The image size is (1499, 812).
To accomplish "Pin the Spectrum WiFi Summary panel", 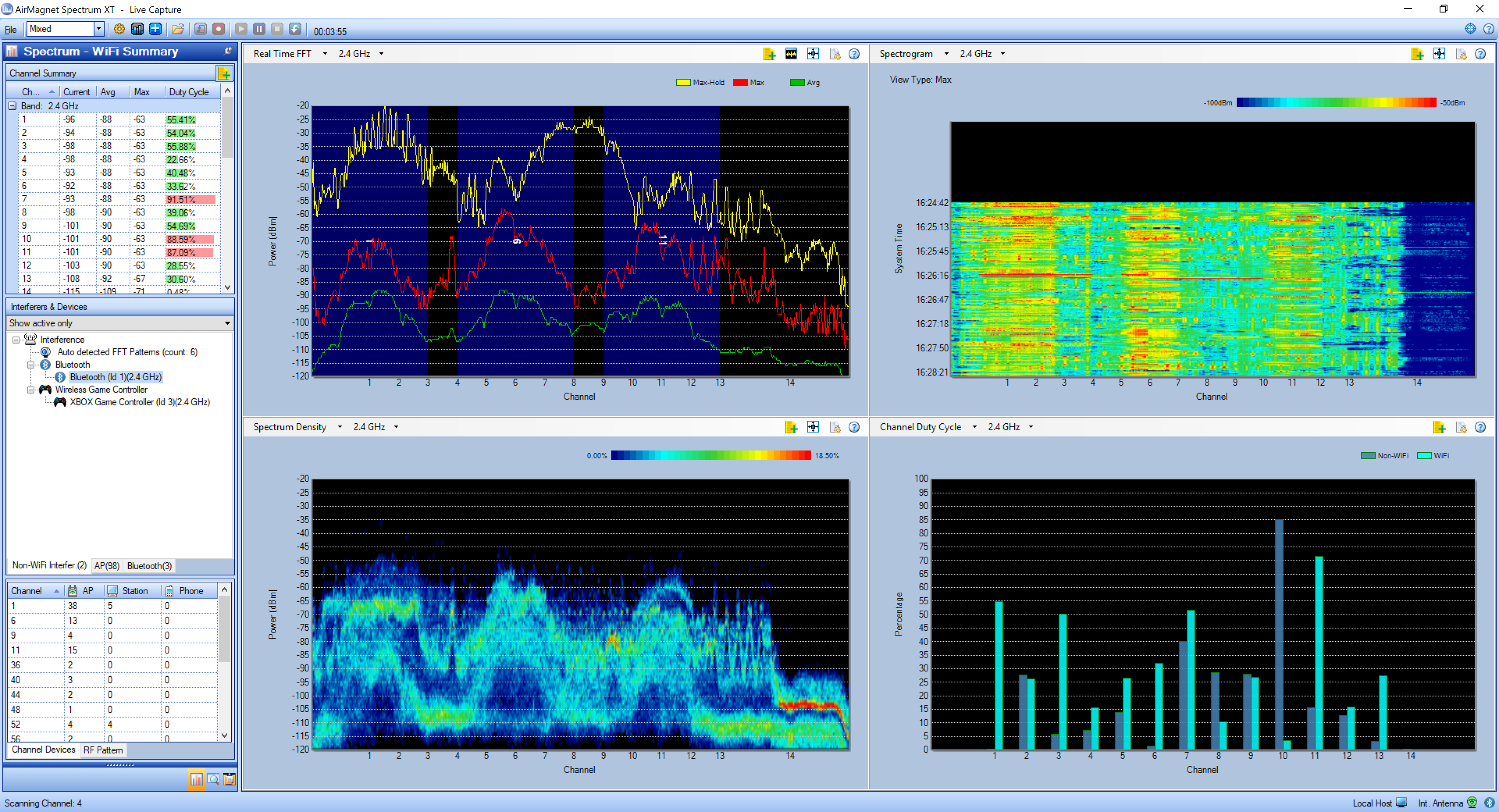I will click(x=228, y=51).
